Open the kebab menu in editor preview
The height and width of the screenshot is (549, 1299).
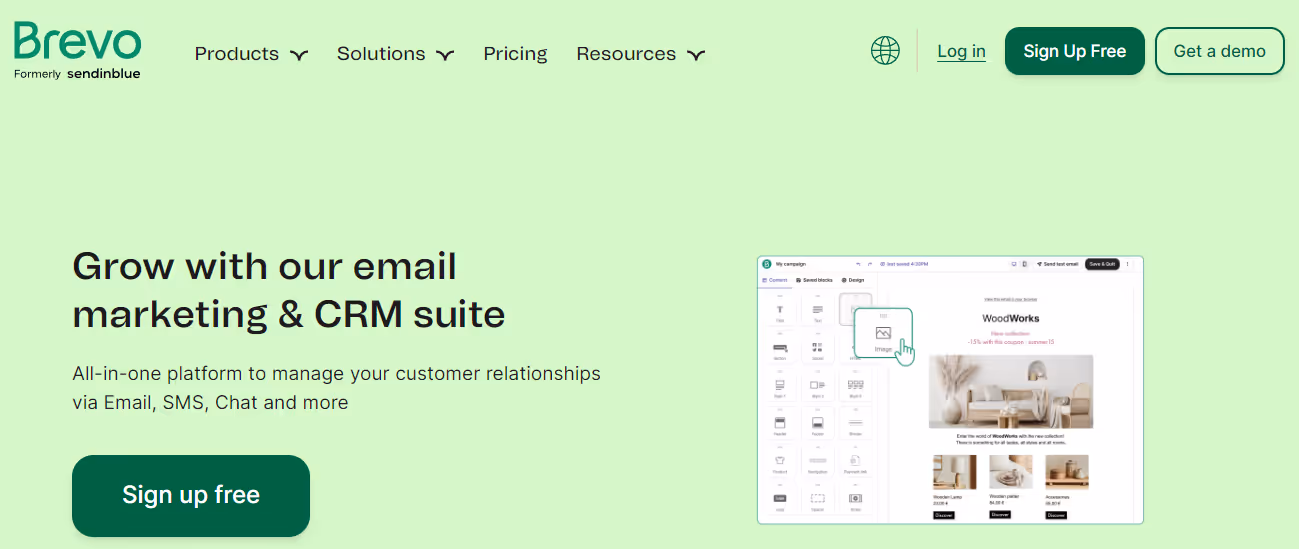pos(1127,264)
